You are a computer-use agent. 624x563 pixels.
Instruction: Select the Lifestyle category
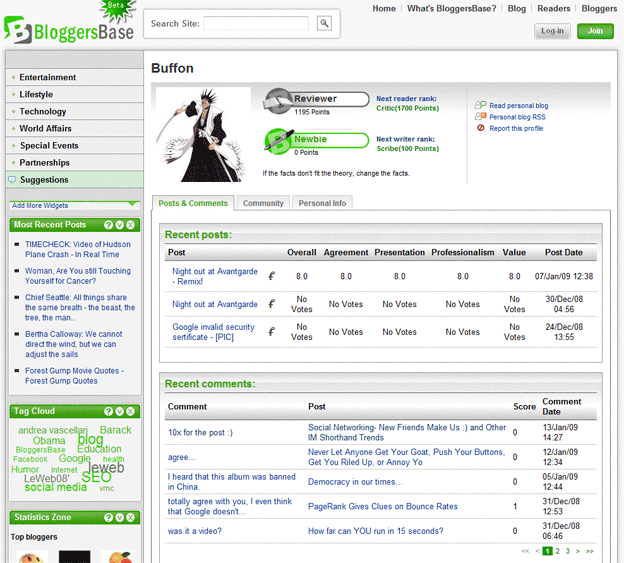74,94
